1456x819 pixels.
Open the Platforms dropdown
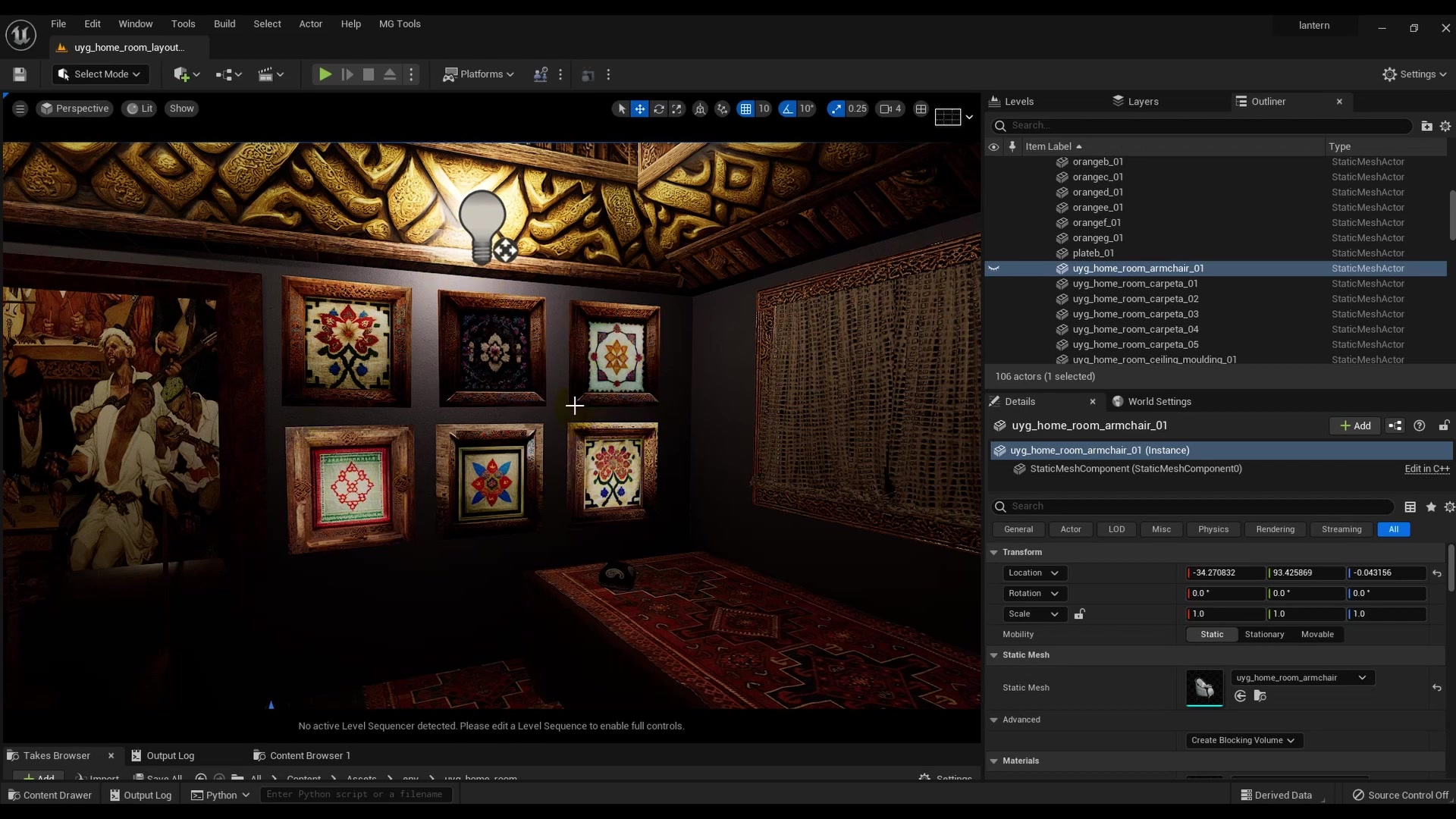click(x=479, y=74)
